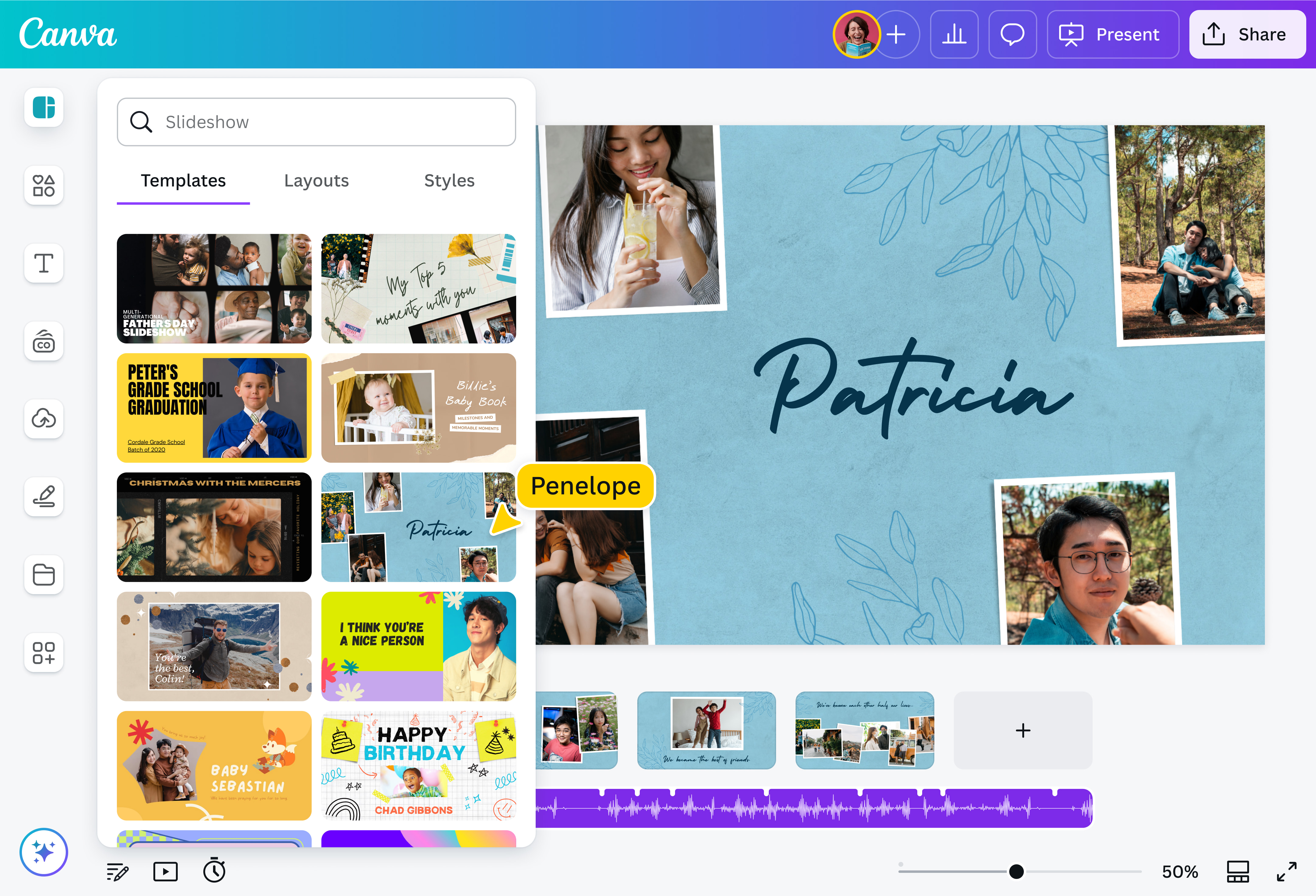
Task: Switch to the Styles tab
Action: [449, 180]
